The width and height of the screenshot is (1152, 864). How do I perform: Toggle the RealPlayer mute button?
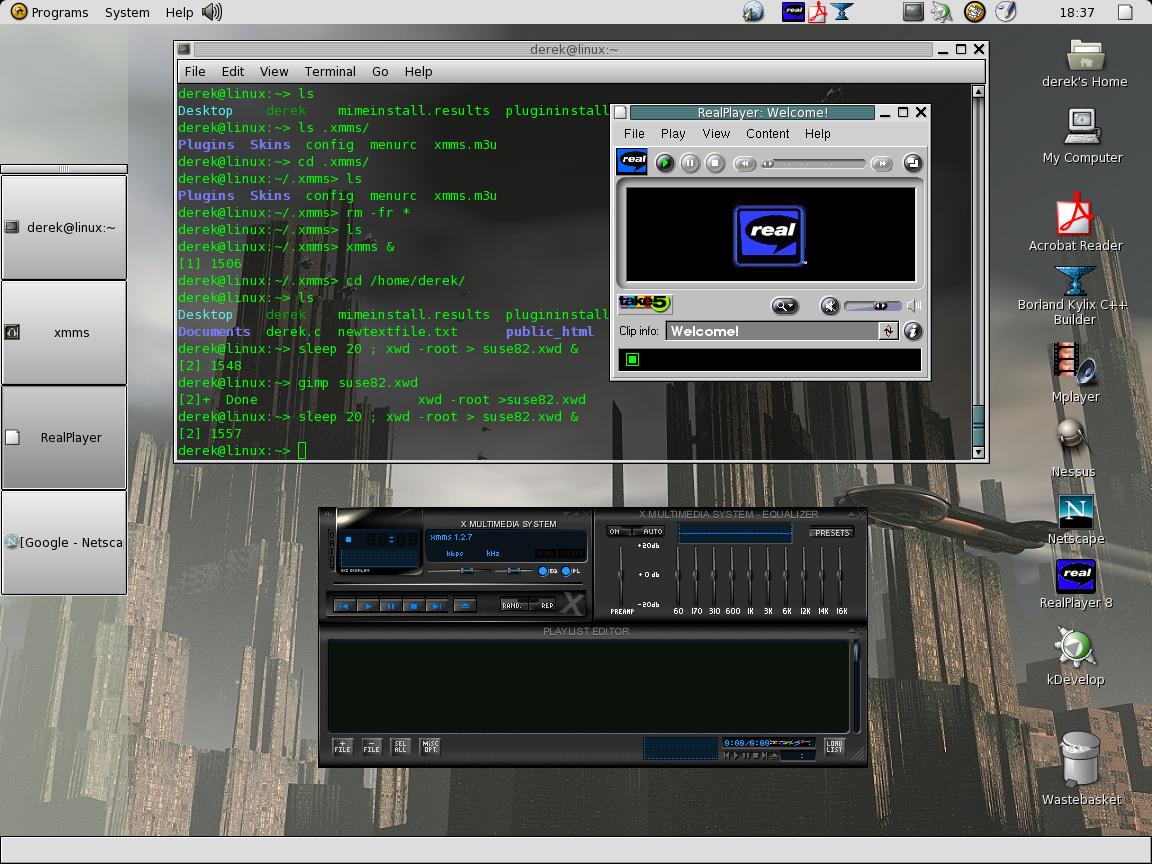[x=829, y=306]
